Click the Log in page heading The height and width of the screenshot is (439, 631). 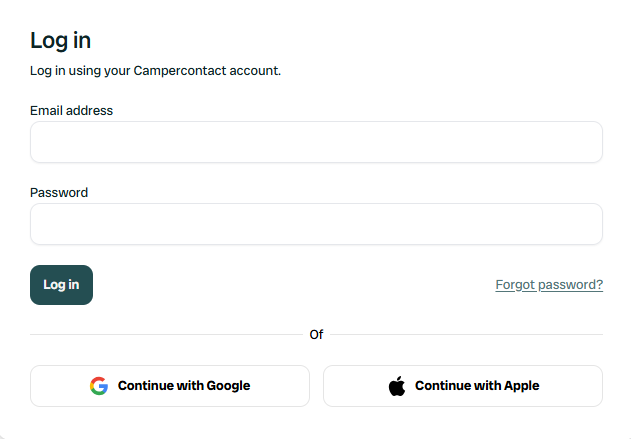(x=61, y=40)
